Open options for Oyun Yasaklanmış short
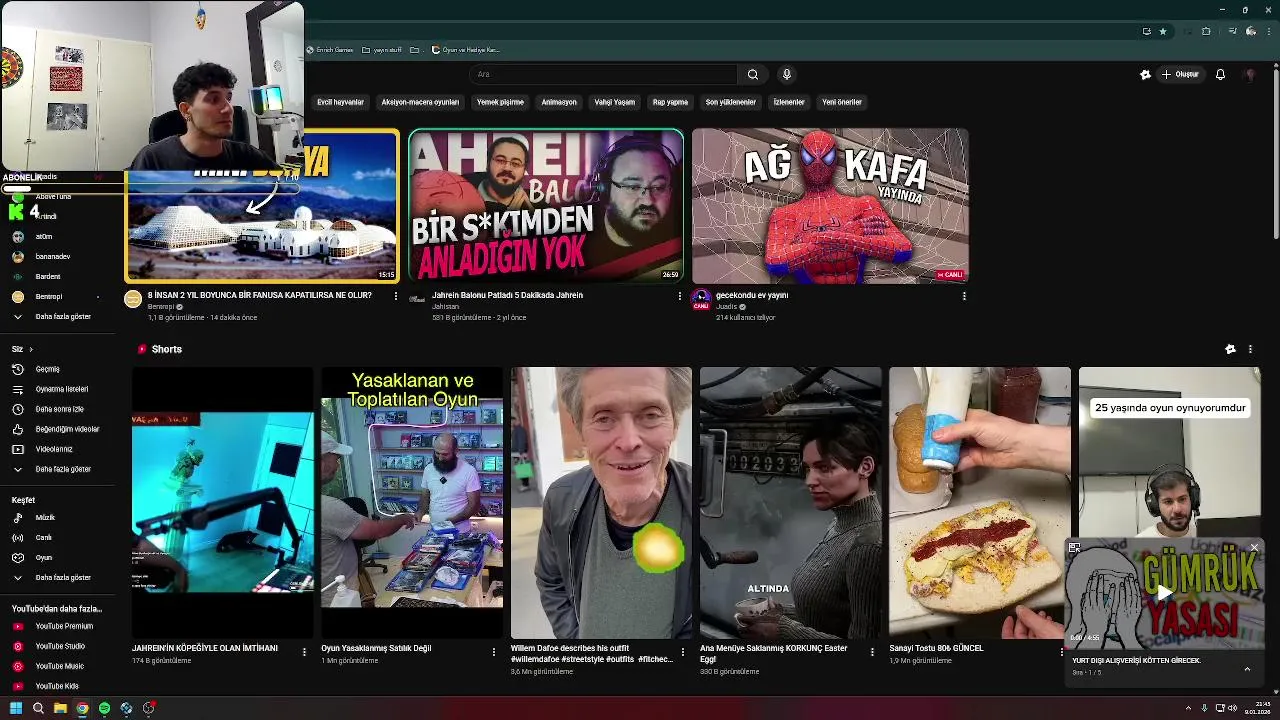Image resolution: width=1280 pixels, height=720 pixels. pos(493,652)
